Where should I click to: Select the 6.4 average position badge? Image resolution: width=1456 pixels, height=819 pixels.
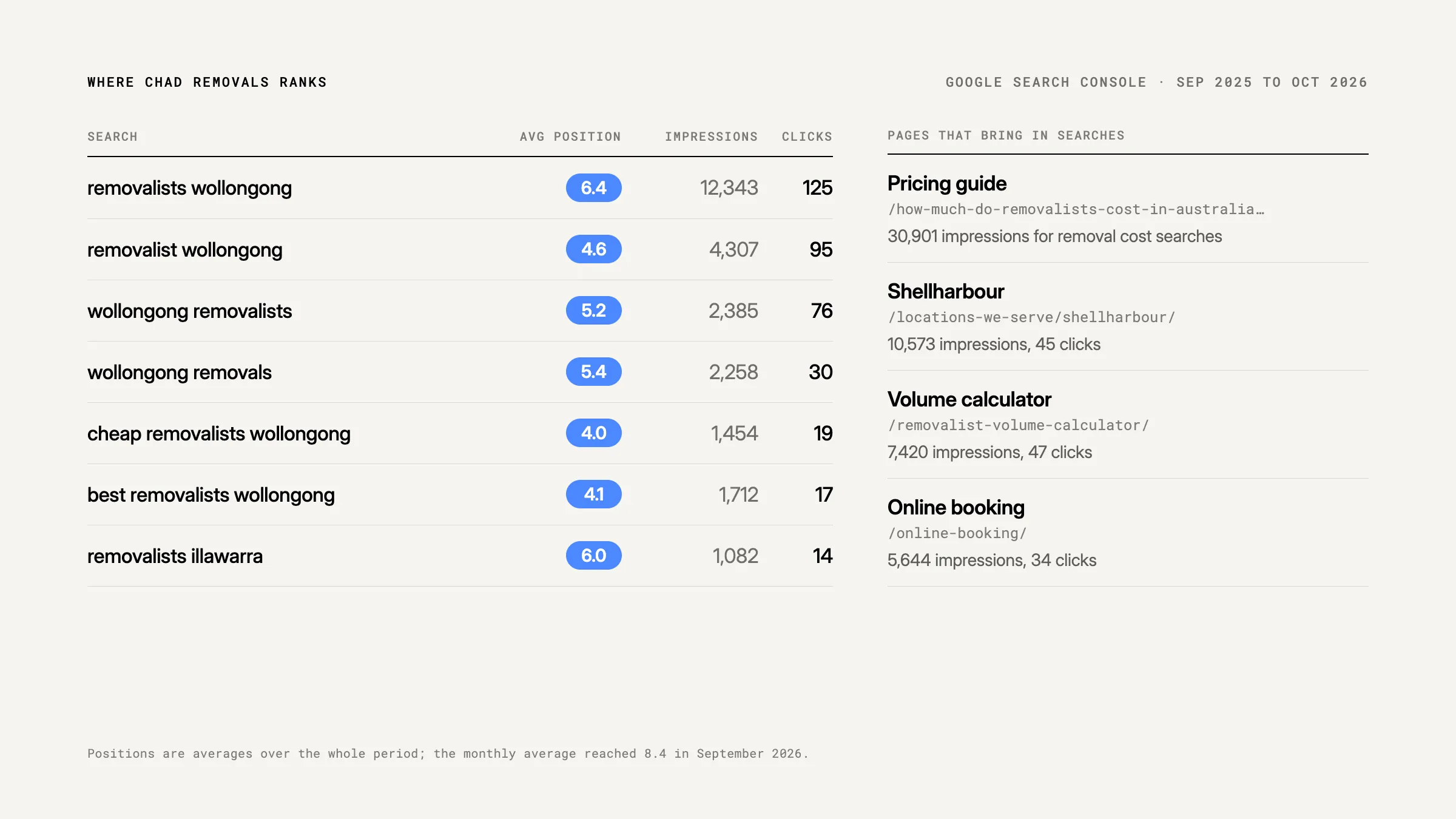(x=593, y=188)
